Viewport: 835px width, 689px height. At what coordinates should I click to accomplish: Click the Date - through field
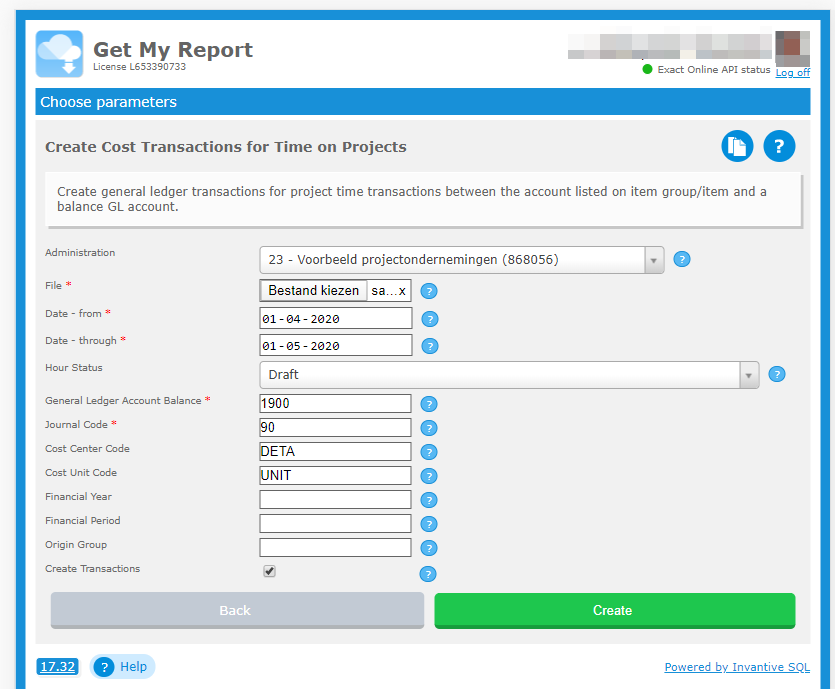point(335,346)
